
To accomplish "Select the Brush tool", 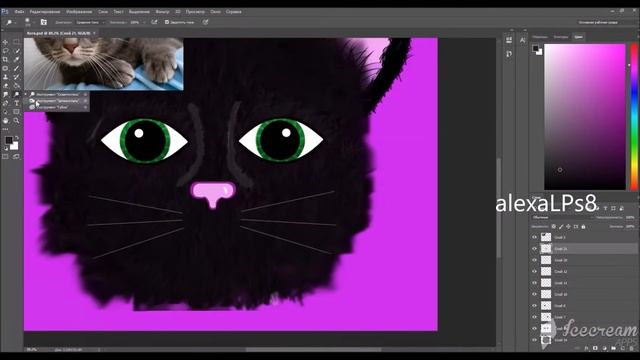I will (16, 68).
